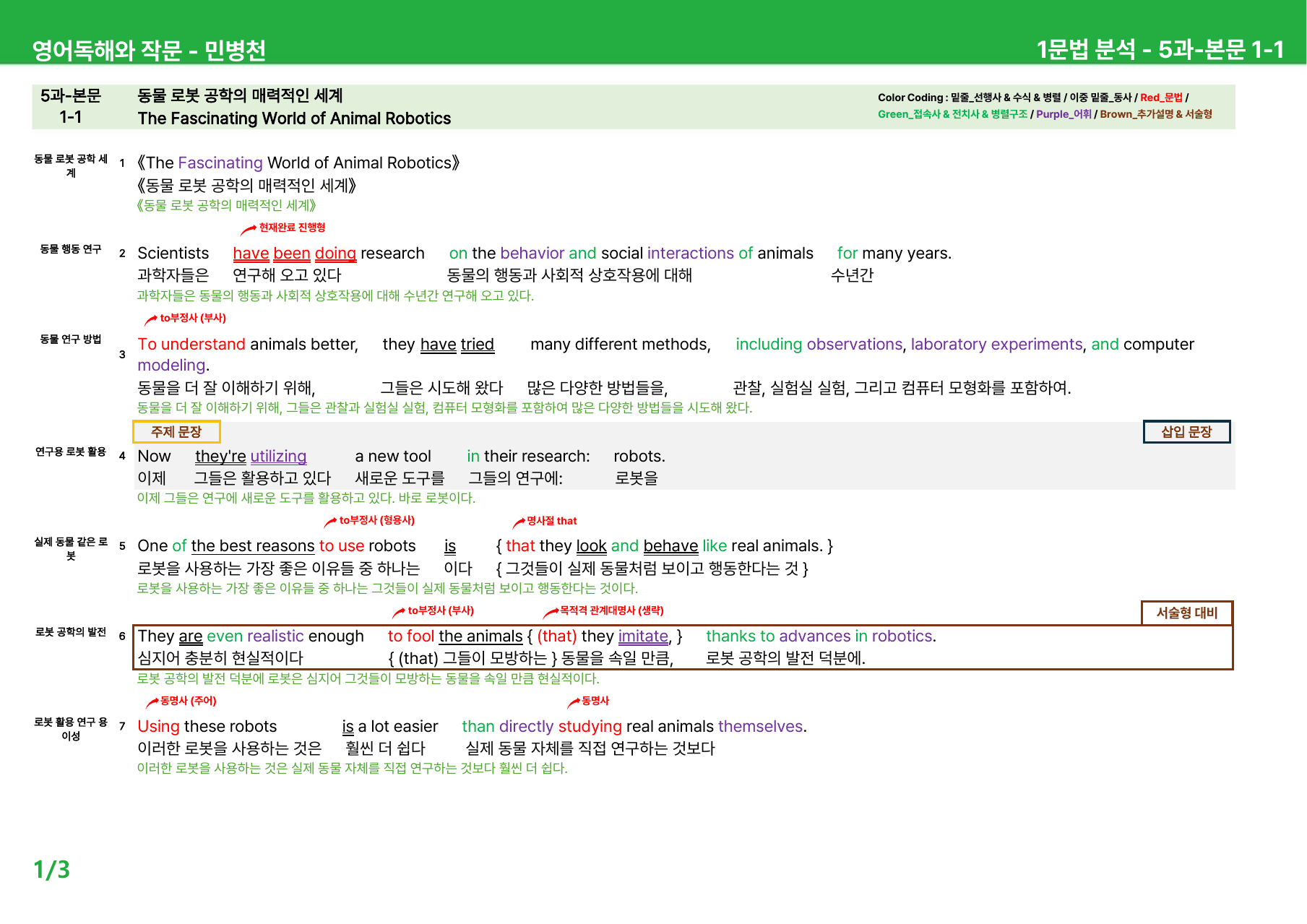
Task: Click the red annotation '현재완료 진행형'
Action: 292,228
